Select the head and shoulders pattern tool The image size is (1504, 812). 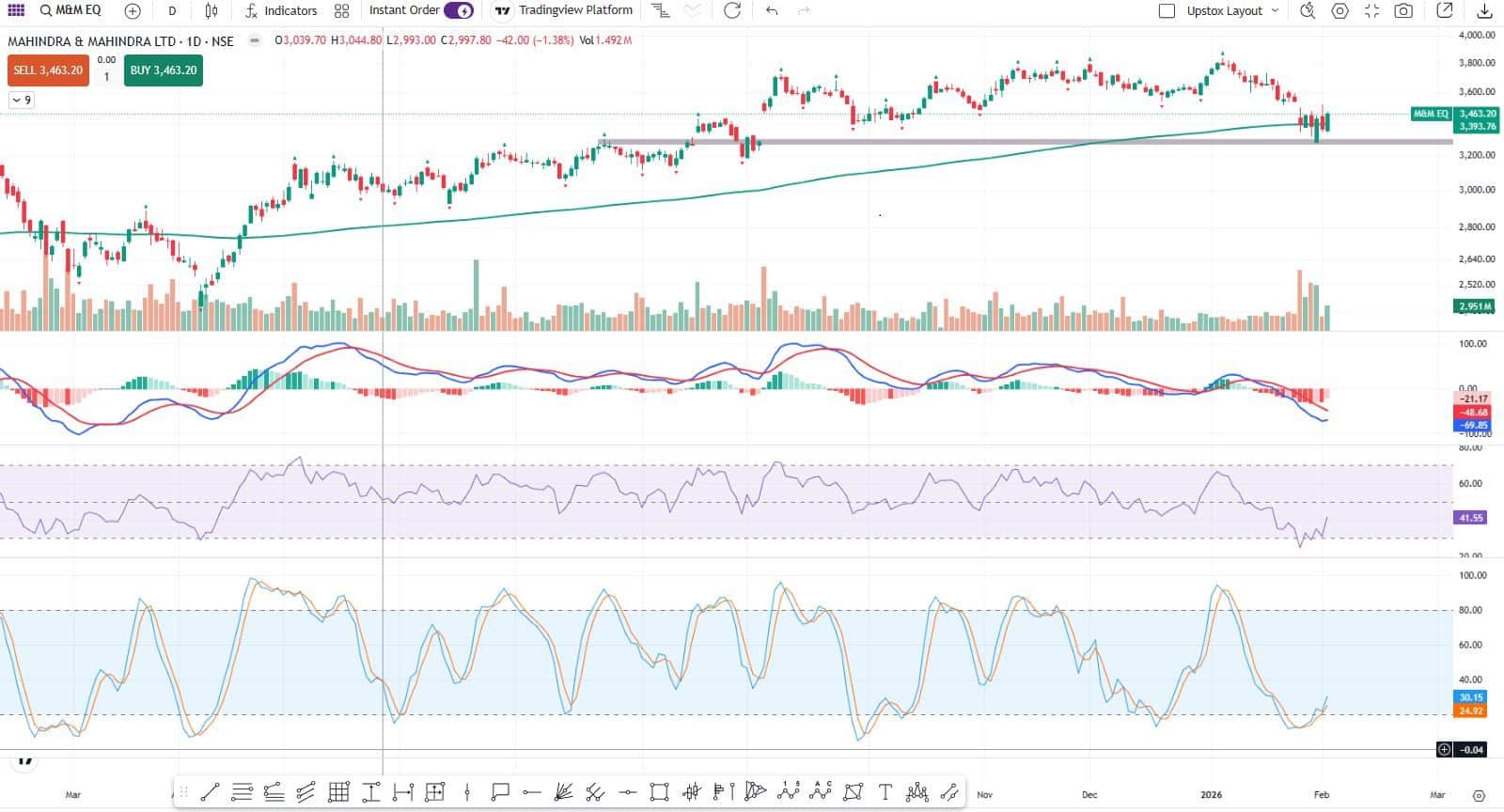coord(917,792)
